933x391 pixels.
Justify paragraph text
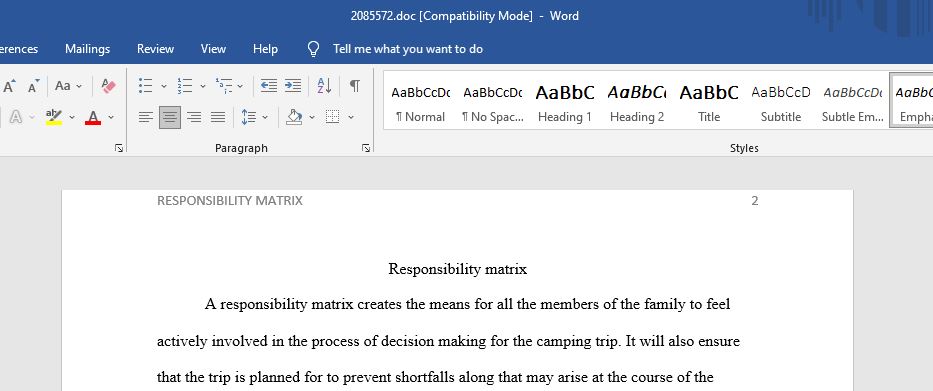coord(218,117)
